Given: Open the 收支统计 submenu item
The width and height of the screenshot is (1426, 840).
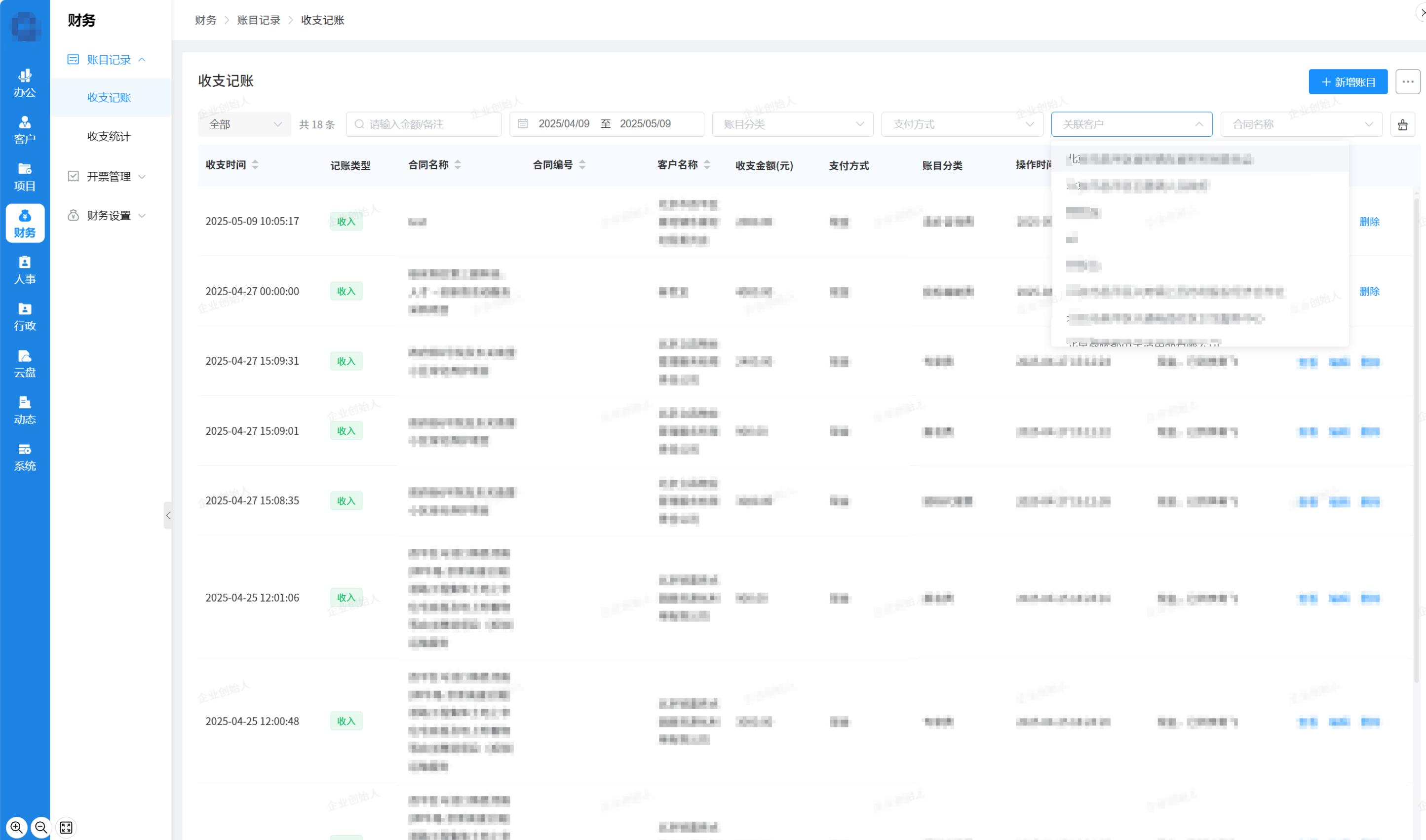Looking at the screenshot, I should tap(109, 136).
